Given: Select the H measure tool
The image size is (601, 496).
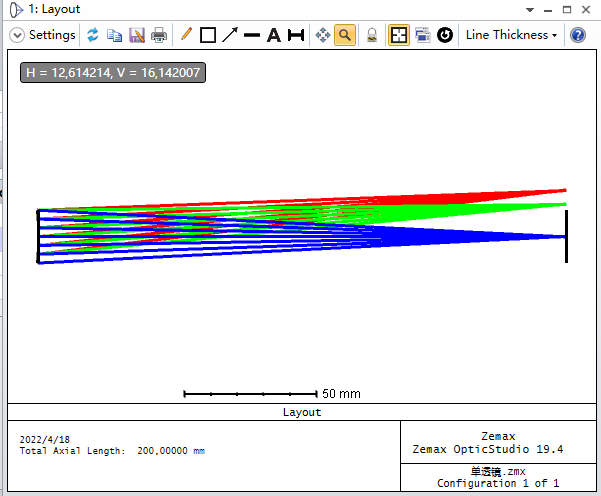Looking at the screenshot, I should [296, 35].
